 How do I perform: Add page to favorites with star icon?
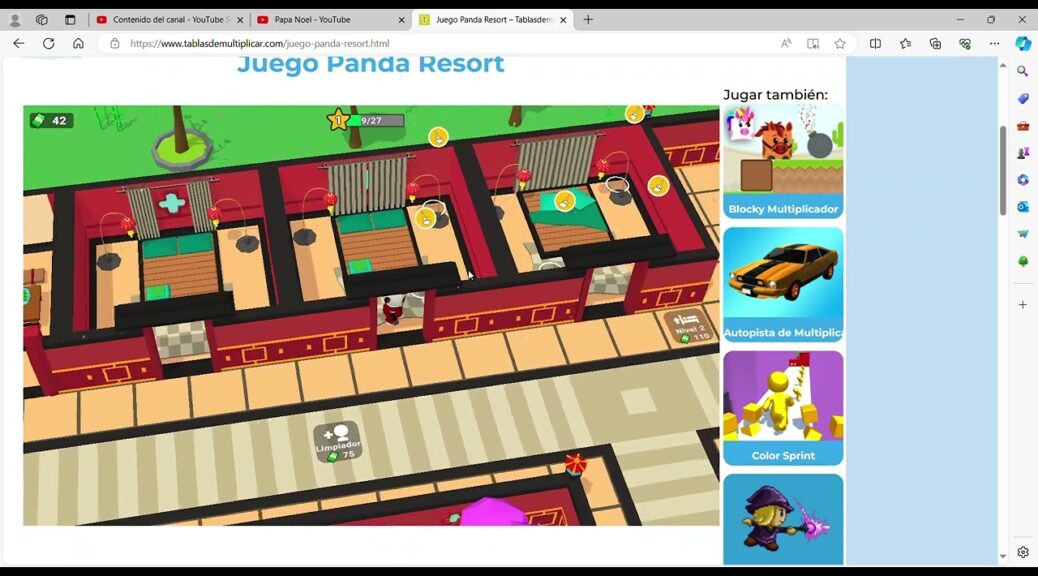(840, 44)
